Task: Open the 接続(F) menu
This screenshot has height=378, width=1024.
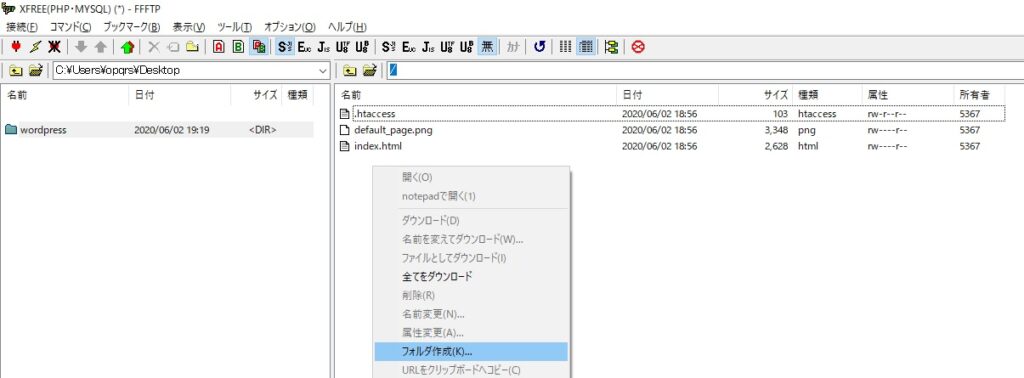Action: click(x=22, y=27)
